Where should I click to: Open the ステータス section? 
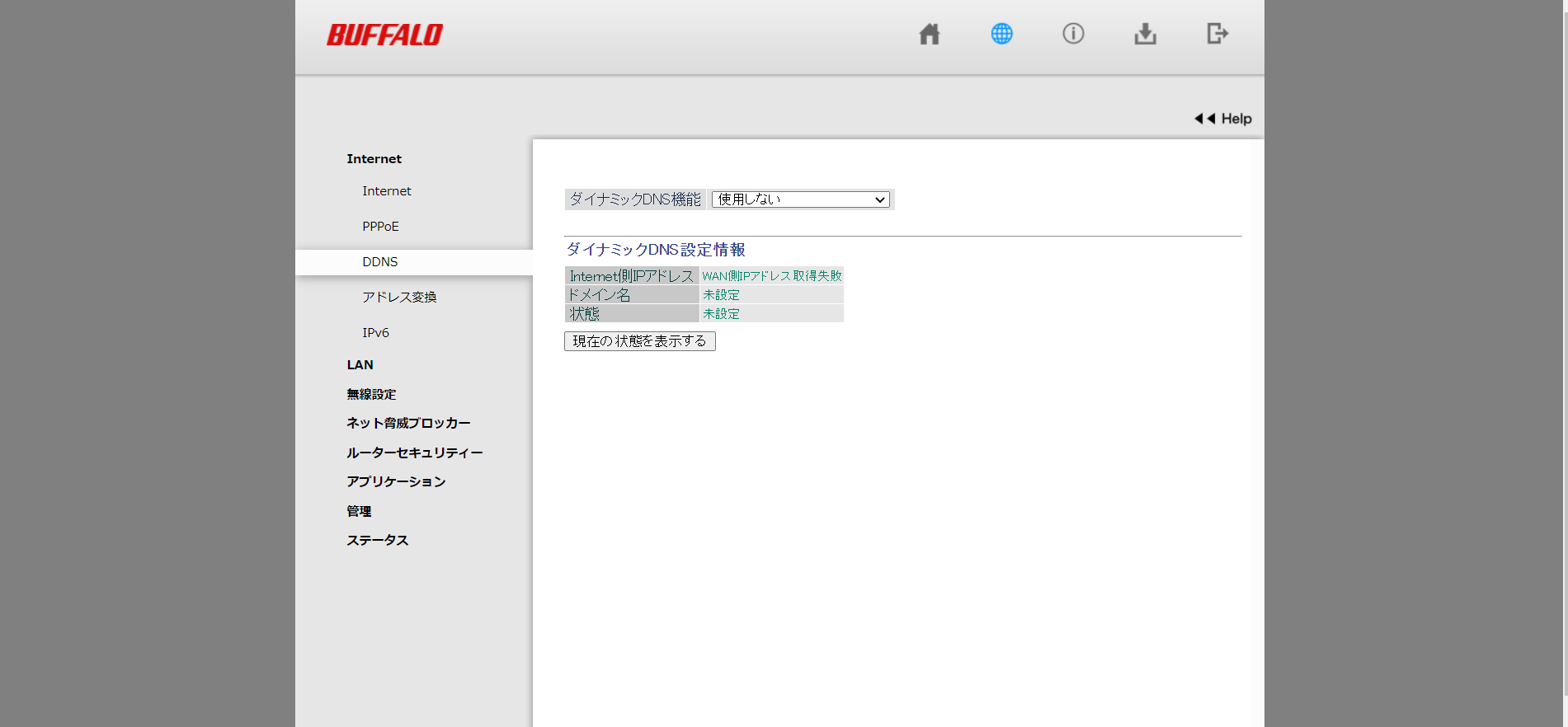(377, 541)
